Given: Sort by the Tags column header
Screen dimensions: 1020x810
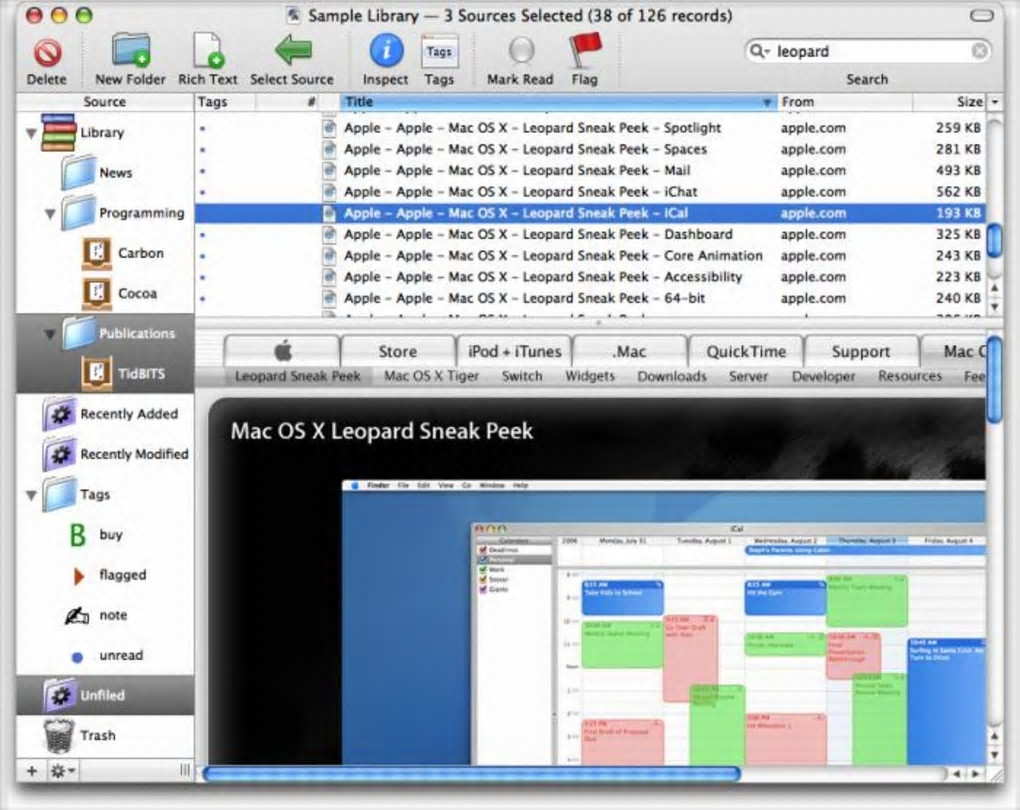Looking at the screenshot, I should 225,102.
